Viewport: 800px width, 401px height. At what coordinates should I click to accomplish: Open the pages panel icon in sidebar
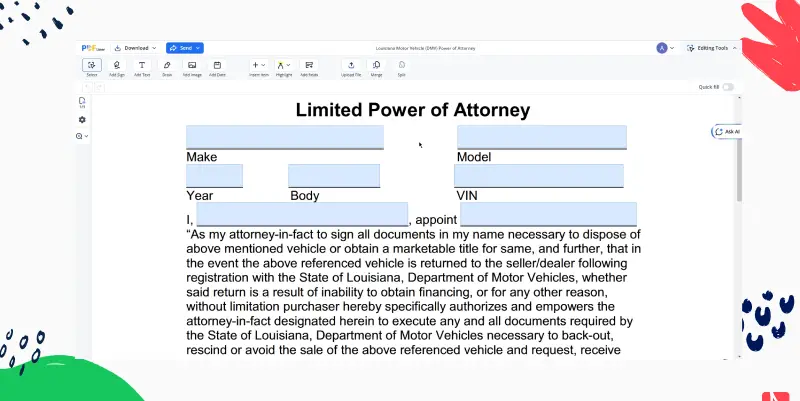(x=82, y=103)
